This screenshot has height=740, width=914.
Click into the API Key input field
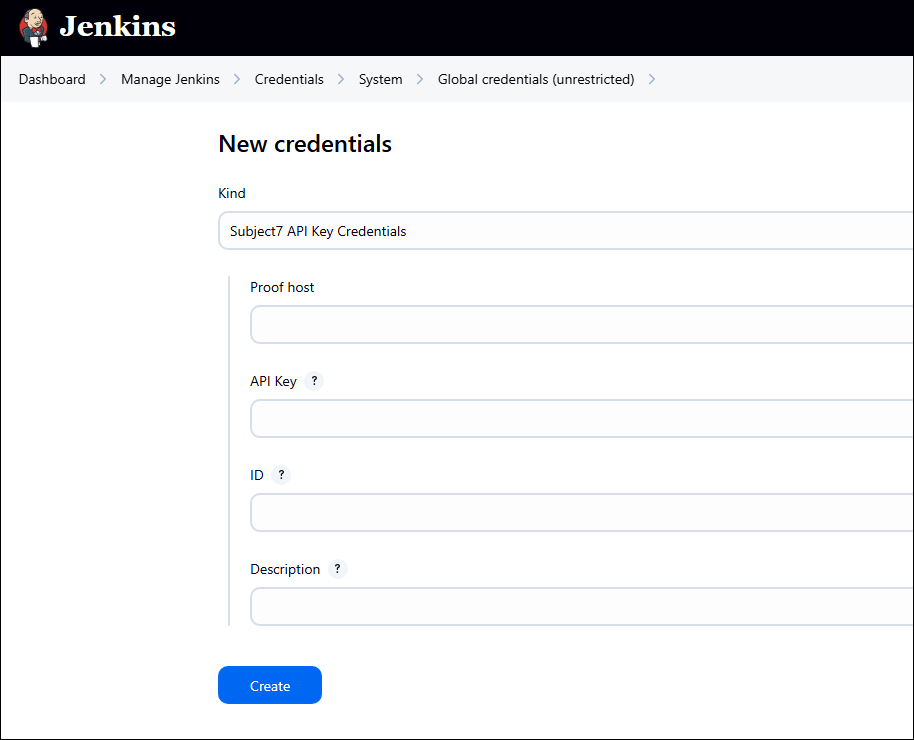pyautogui.click(x=581, y=419)
